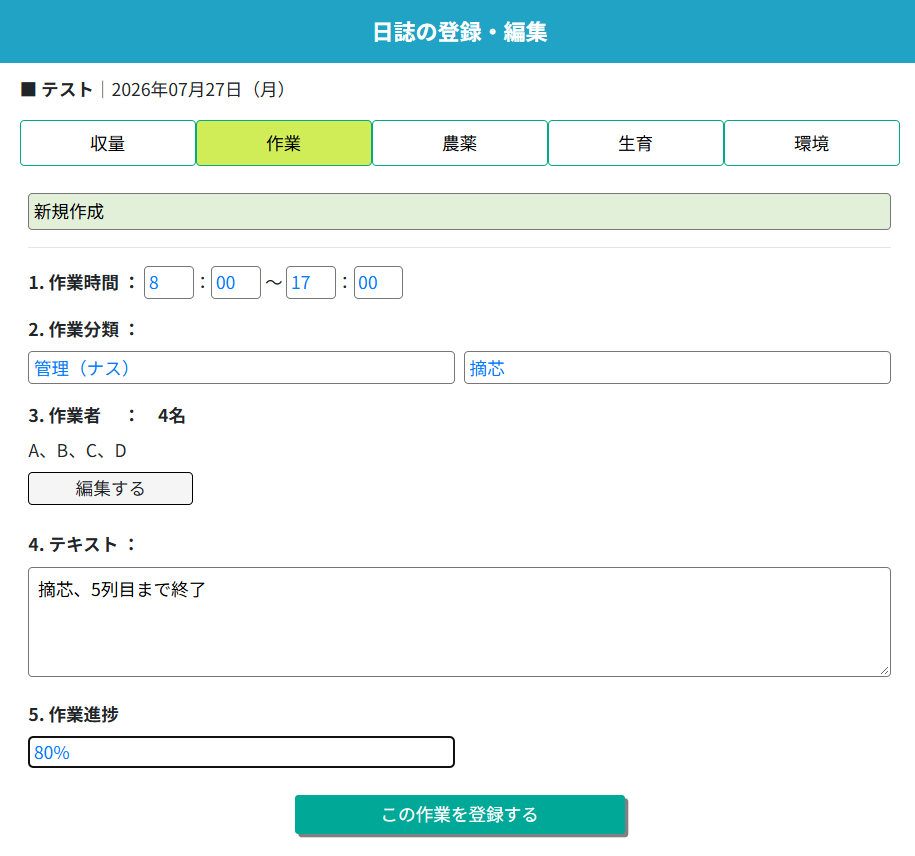Click the 日誌の登録・編集 header title
The height and width of the screenshot is (856, 915).
tap(460, 32)
